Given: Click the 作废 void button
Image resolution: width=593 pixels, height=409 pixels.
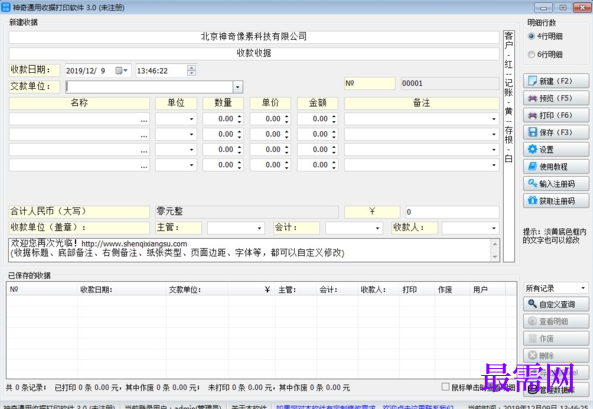Looking at the screenshot, I should (556, 339).
